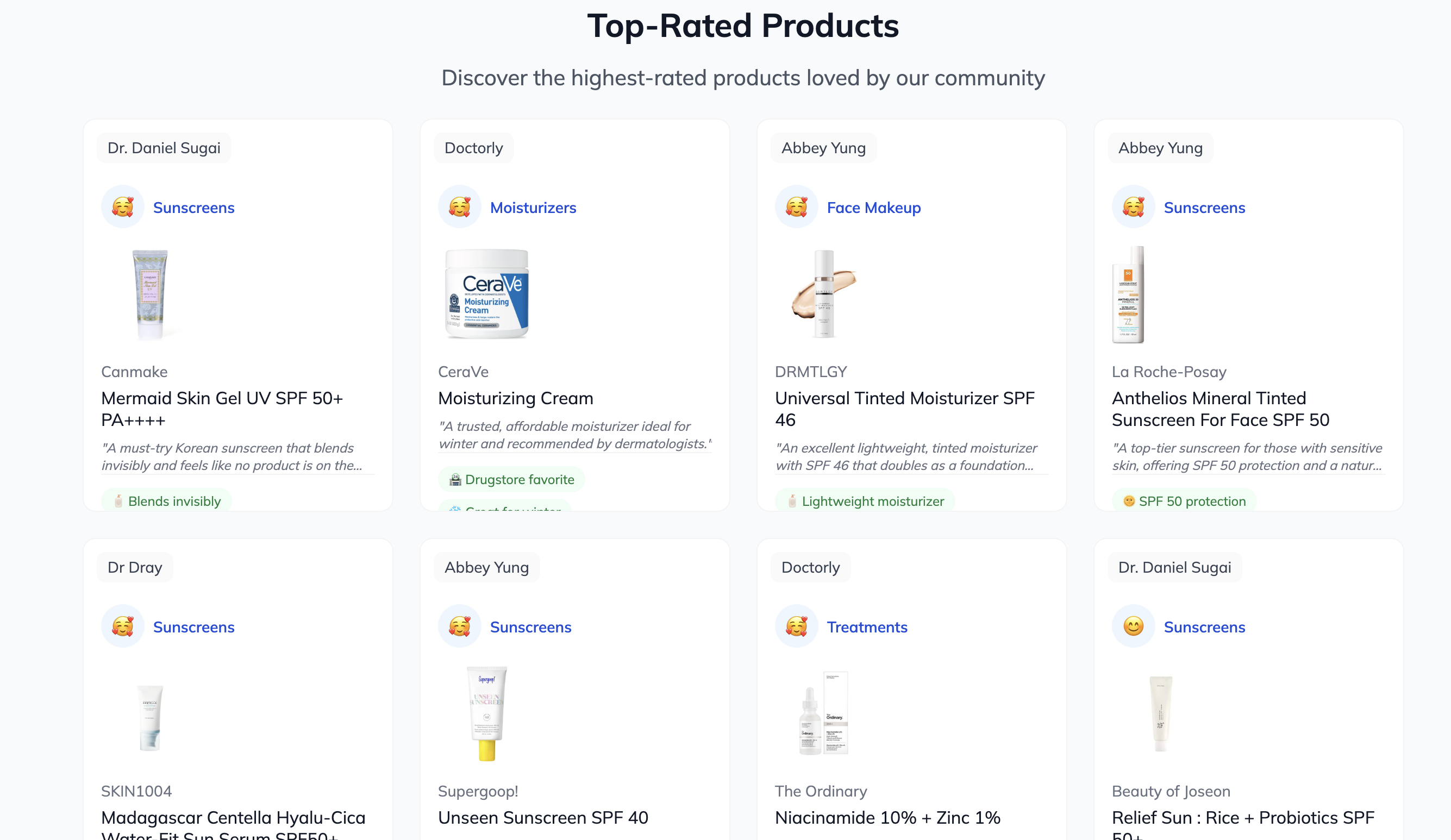The height and width of the screenshot is (840, 1451).
Task: Click the heart-eyes emoji on the La Roche-Posay card
Action: 1133,206
